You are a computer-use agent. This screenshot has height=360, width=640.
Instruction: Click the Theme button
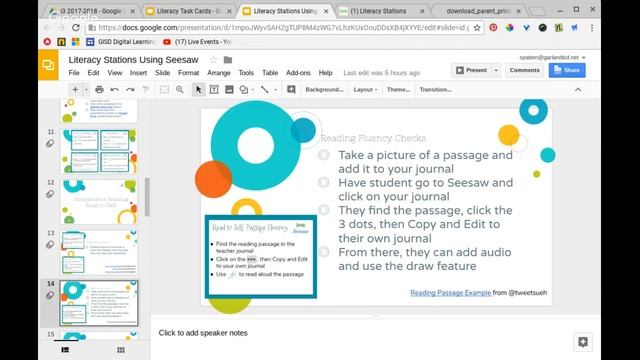coord(398,89)
